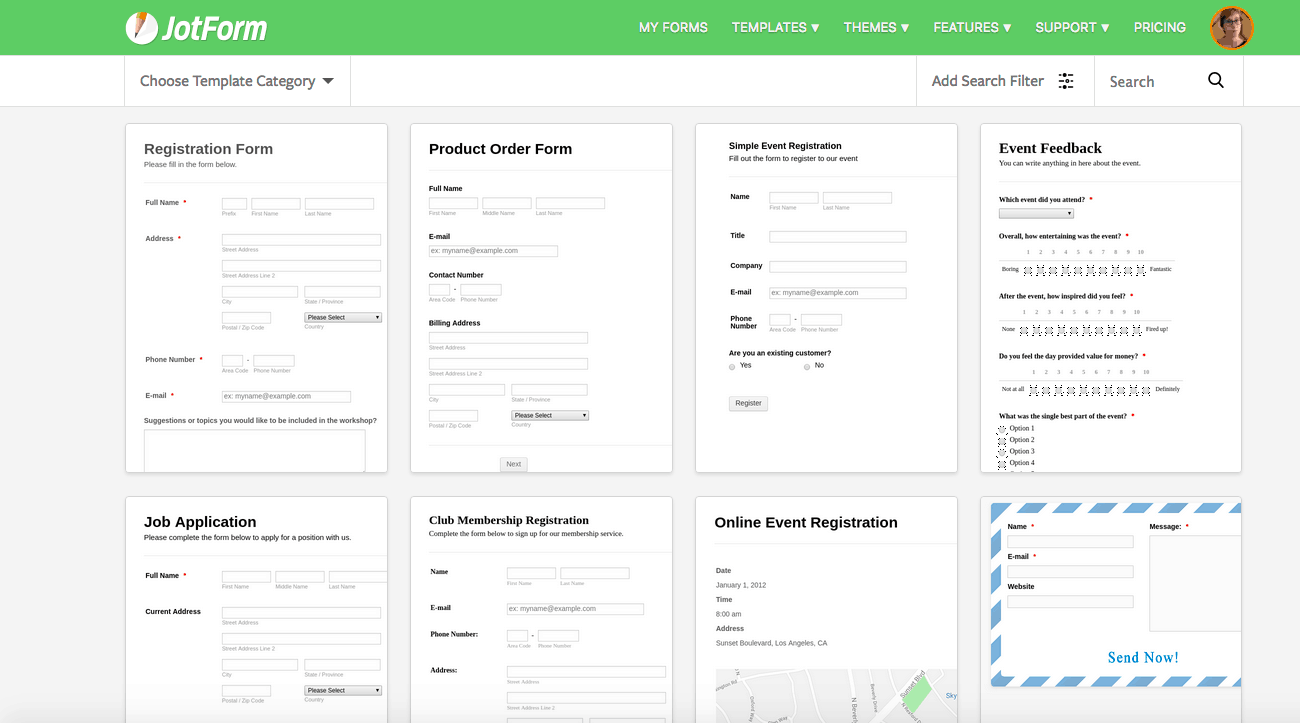This screenshot has height=723, width=1300.
Task: Open the Add Search Filter settings icon
Action: point(1068,80)
